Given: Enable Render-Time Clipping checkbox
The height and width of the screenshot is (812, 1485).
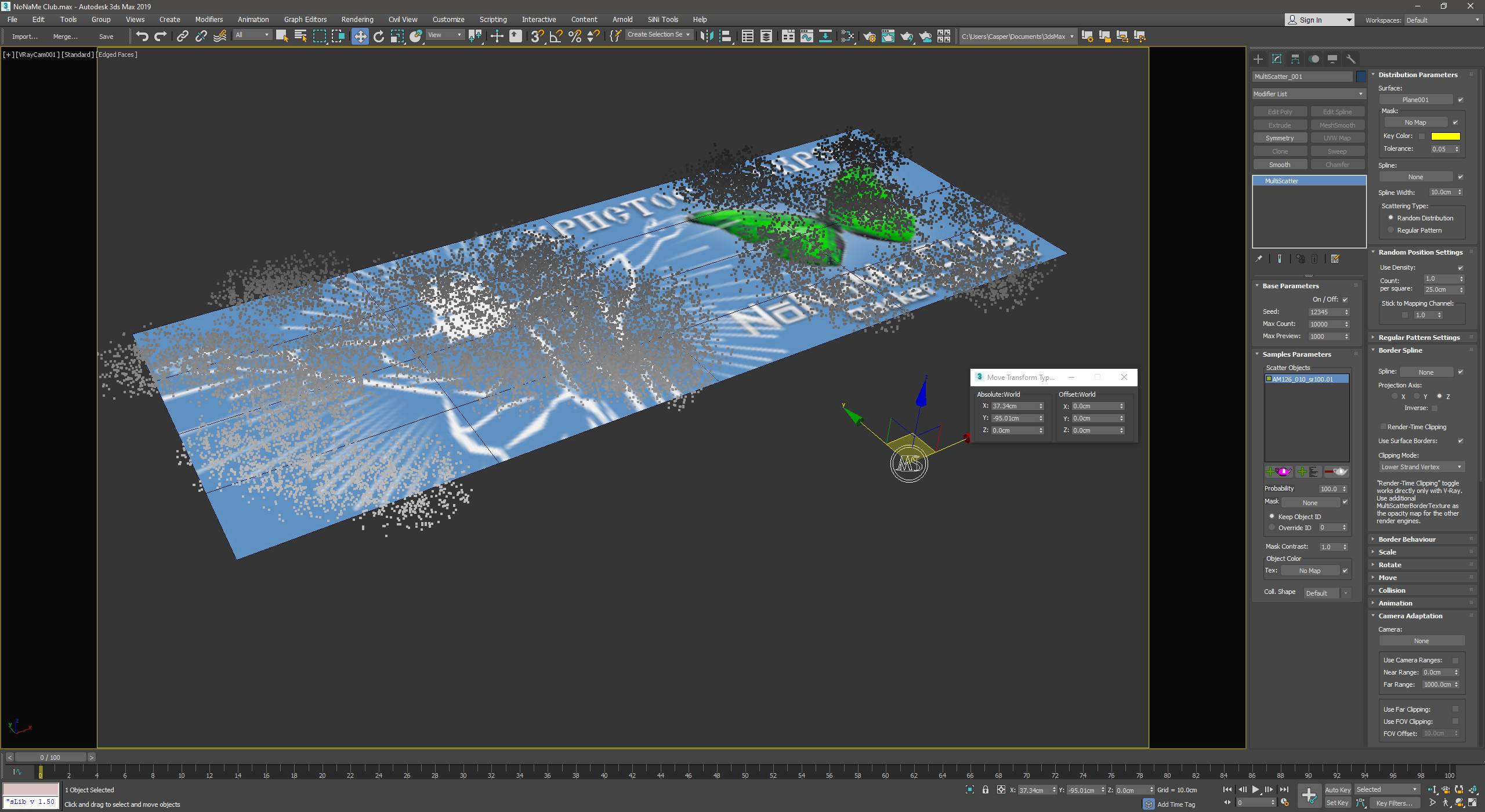Looking at the screenshot, I should pyautogui.click(x=1383, y=427).
